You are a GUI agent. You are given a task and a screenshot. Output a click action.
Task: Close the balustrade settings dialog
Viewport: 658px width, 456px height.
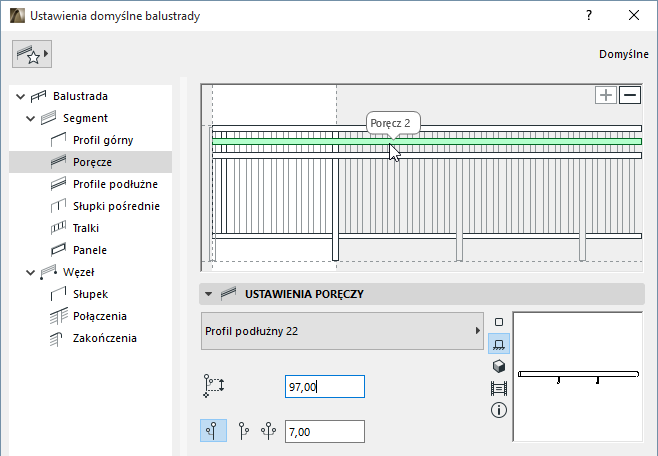pyautogui.click(x=634, y=16)
